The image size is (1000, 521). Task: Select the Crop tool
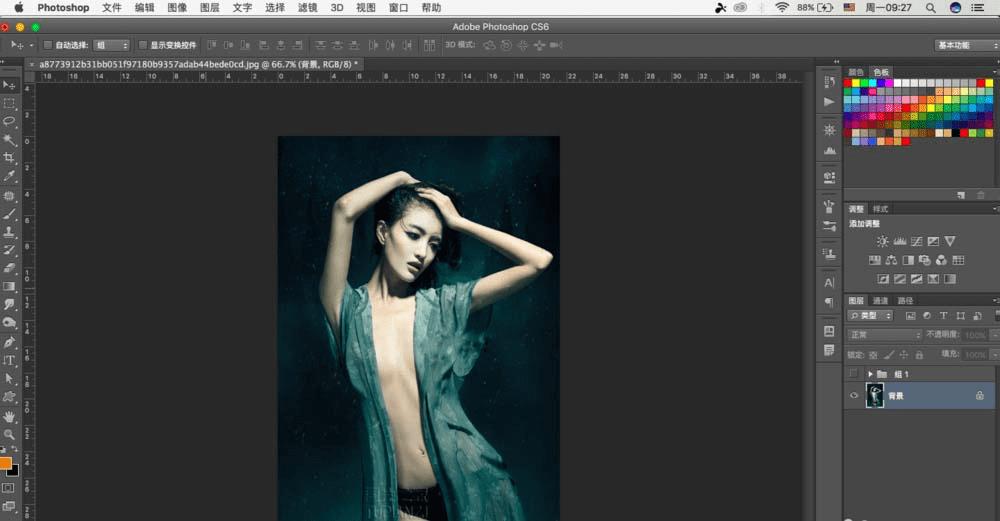(x=9, y=158)
